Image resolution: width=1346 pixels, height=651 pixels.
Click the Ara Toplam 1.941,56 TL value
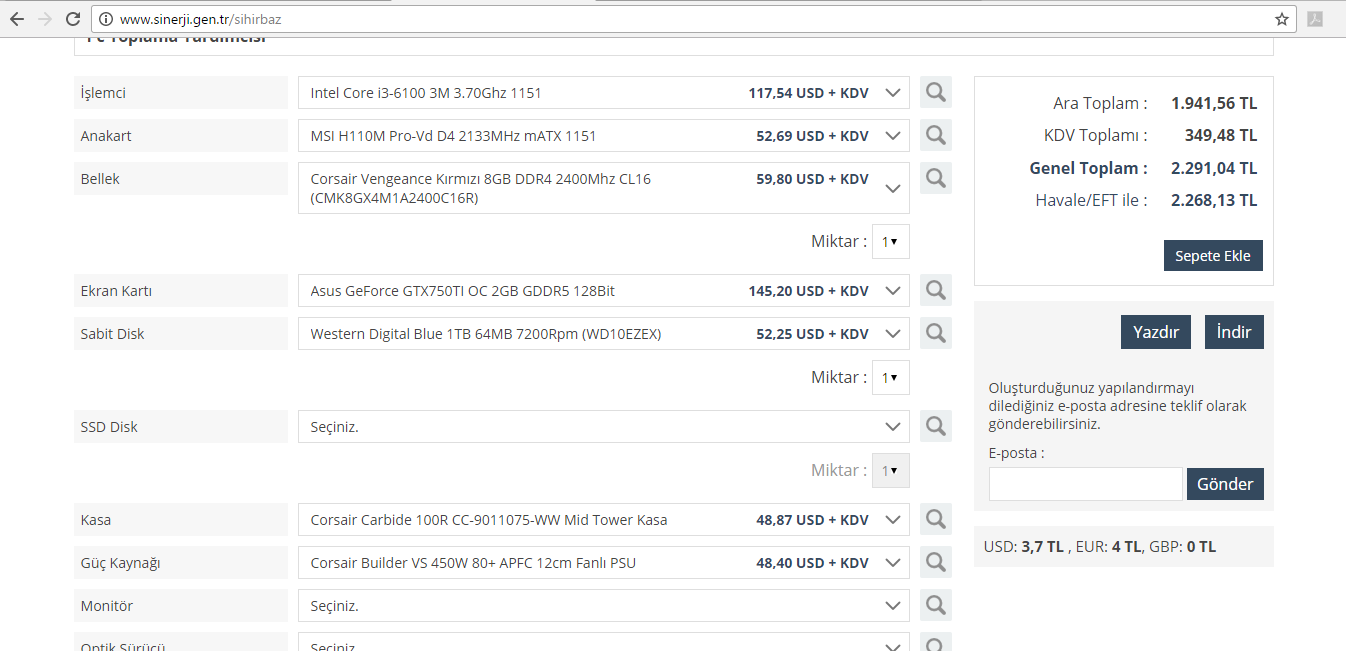tap(1214, 103)
